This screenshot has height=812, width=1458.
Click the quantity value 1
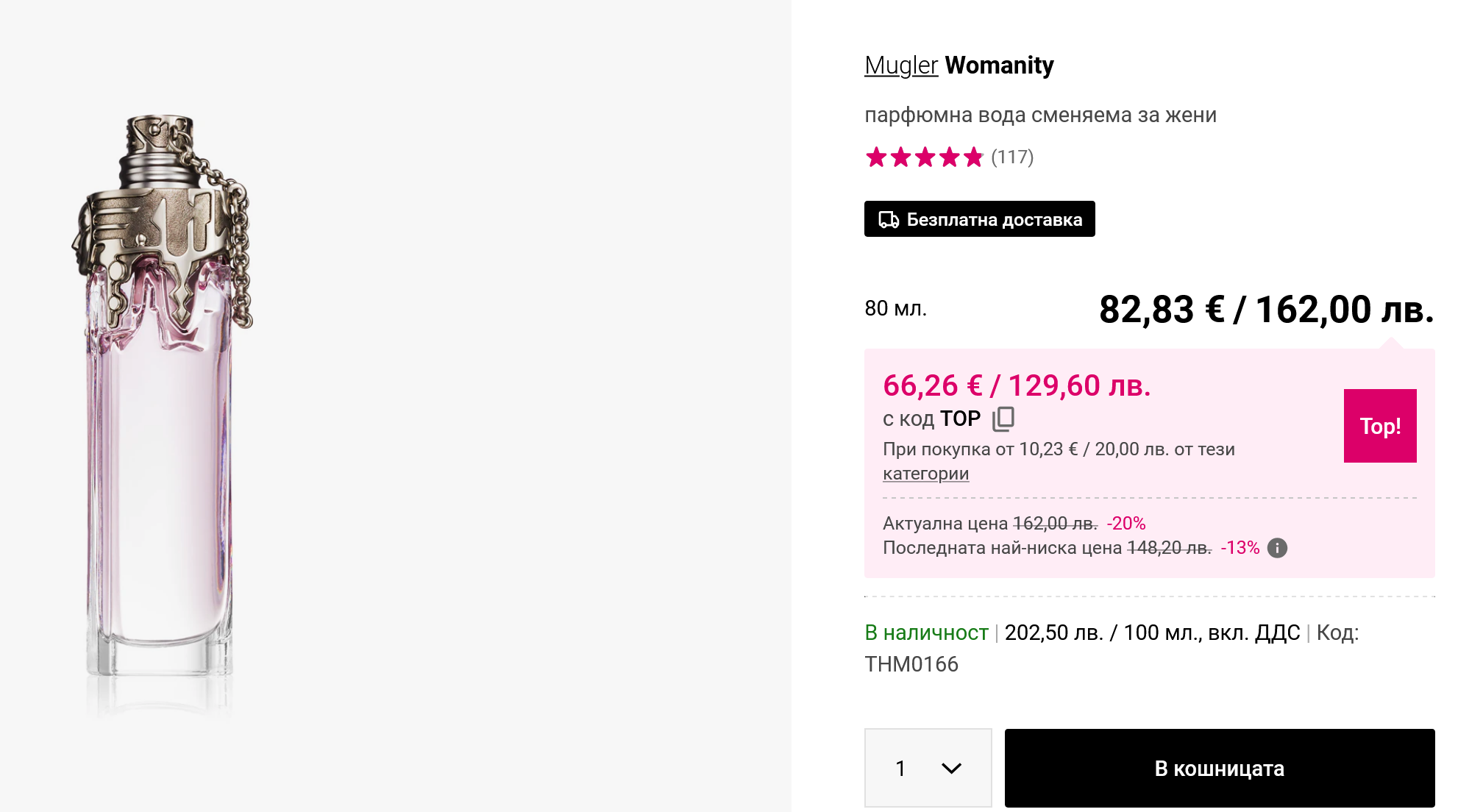900,769
